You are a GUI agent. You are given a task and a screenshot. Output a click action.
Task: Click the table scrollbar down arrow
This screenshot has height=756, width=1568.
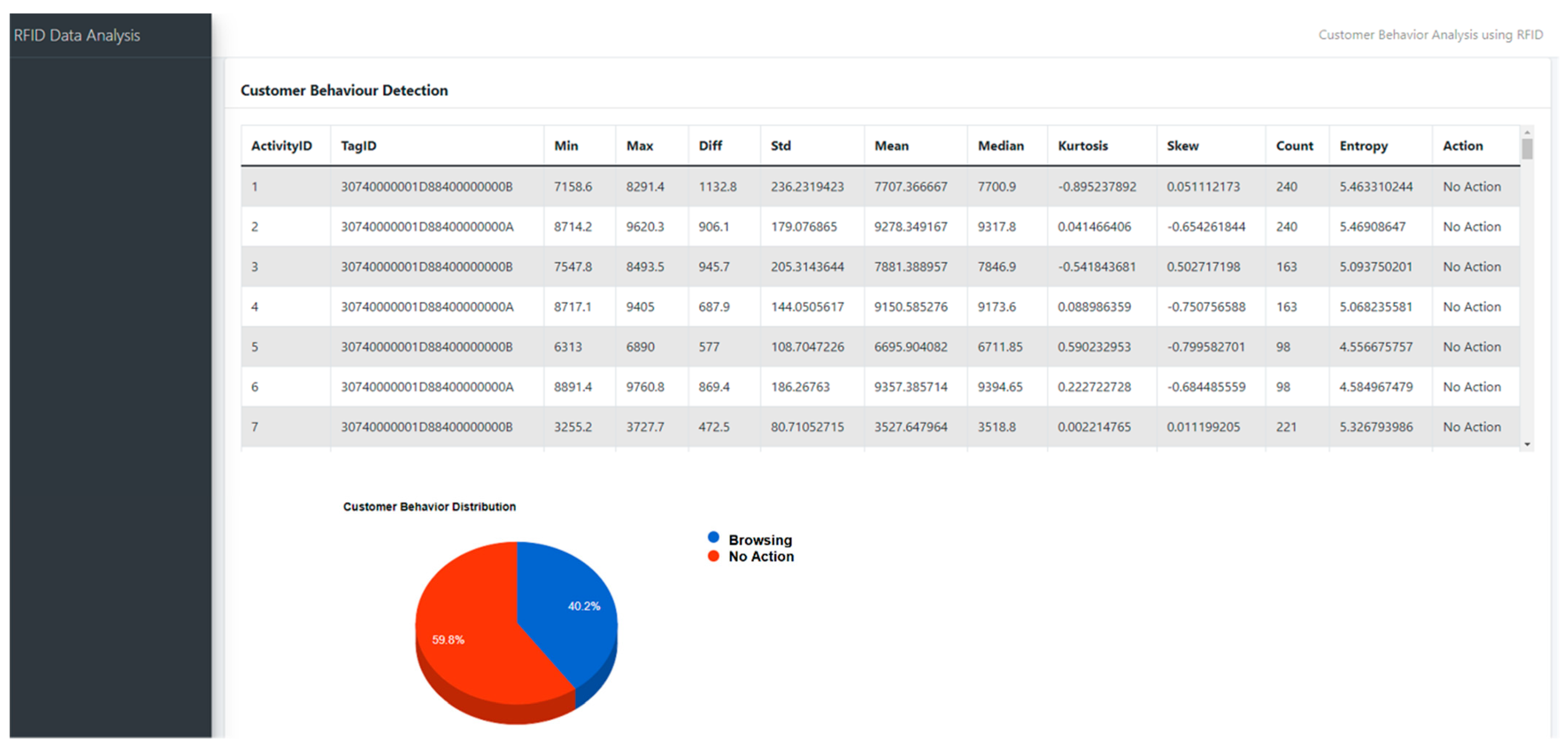(1527, 444)
